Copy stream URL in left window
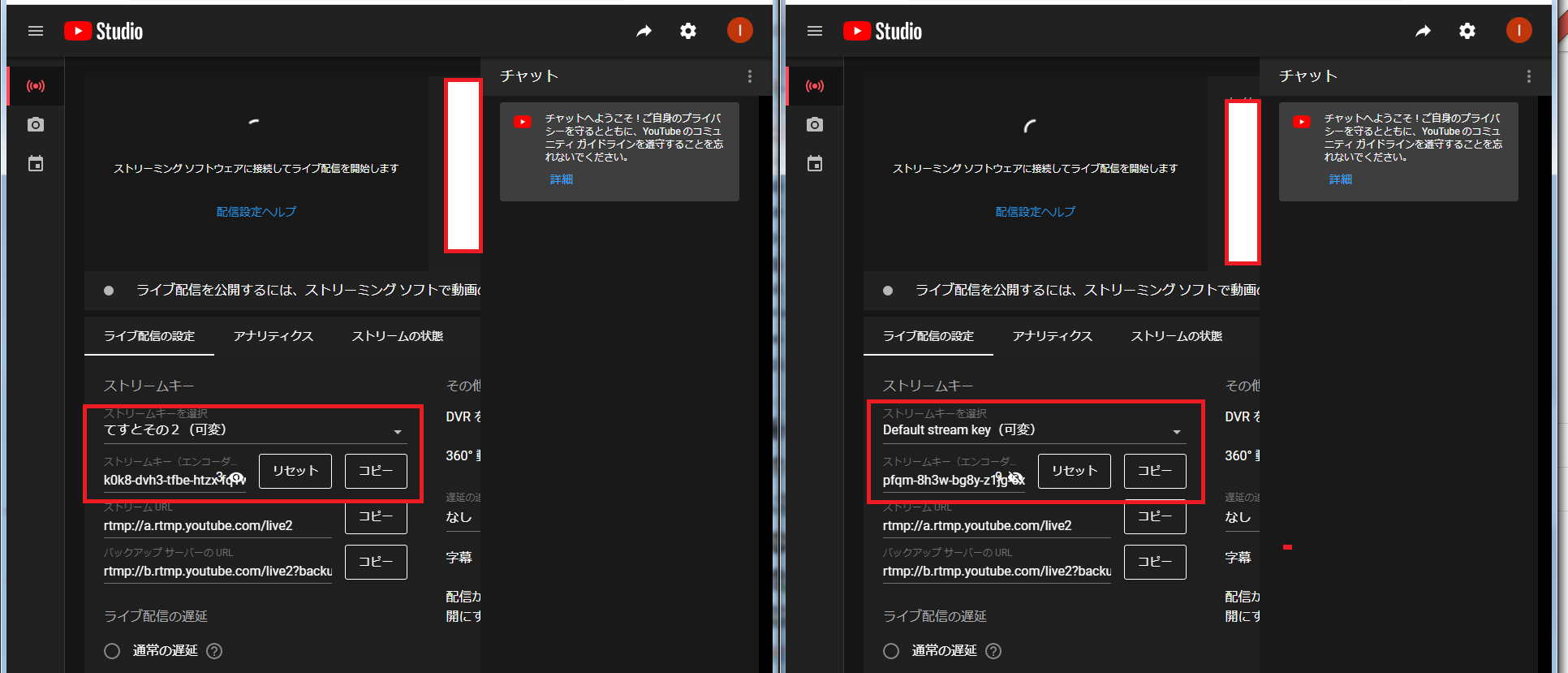Viewport: 1568px width, 673px height. 376,517
